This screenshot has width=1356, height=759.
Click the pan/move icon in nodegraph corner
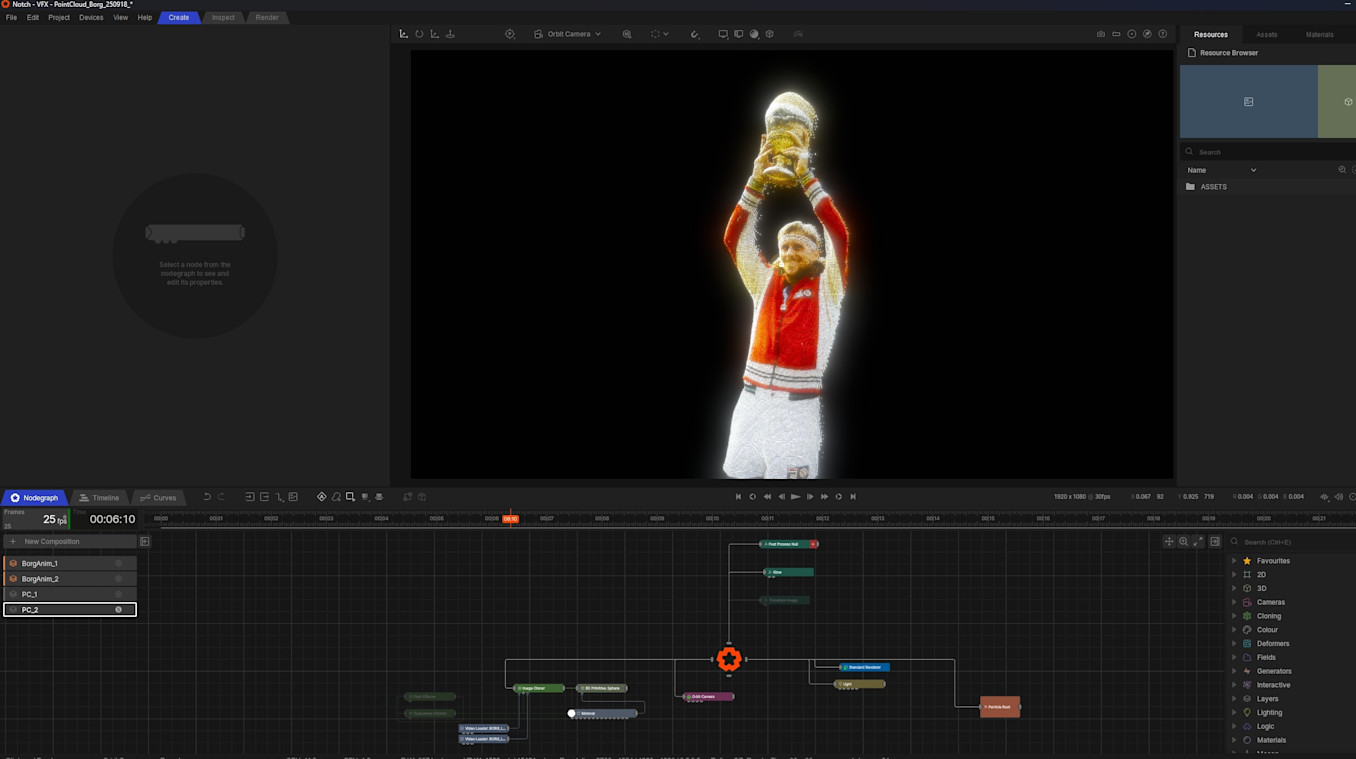[x=1168, y=542]
